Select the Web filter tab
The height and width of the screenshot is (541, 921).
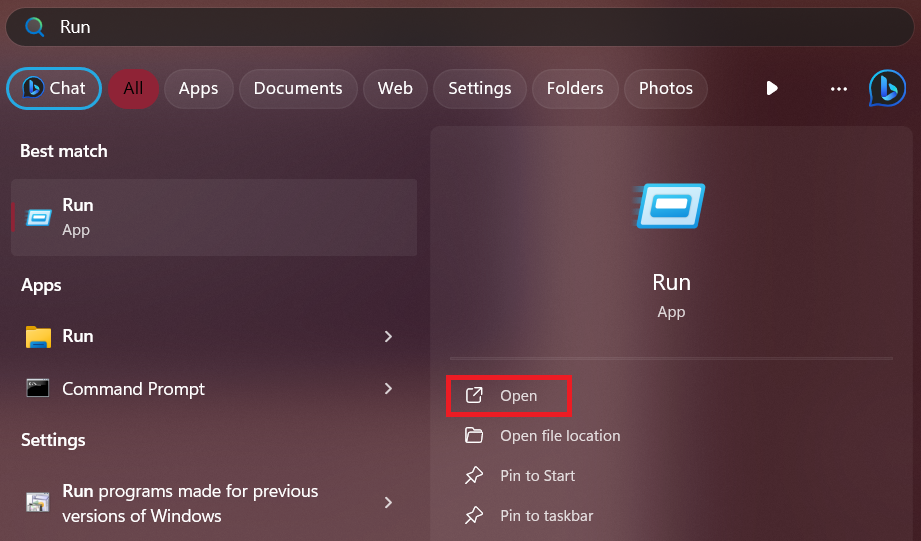(x=395, y=88)
